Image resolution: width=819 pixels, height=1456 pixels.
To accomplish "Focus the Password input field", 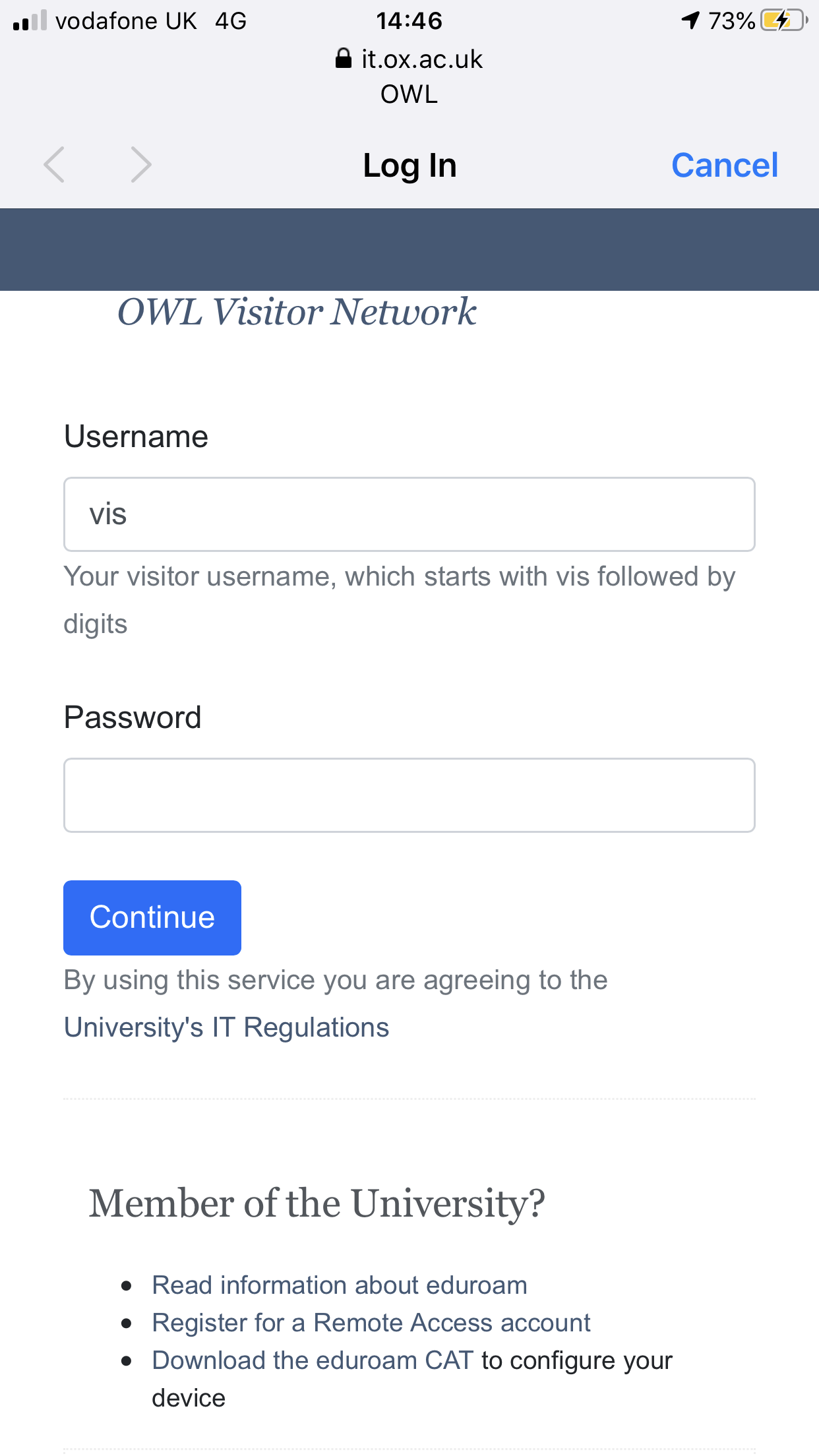I will click(409, 795).
